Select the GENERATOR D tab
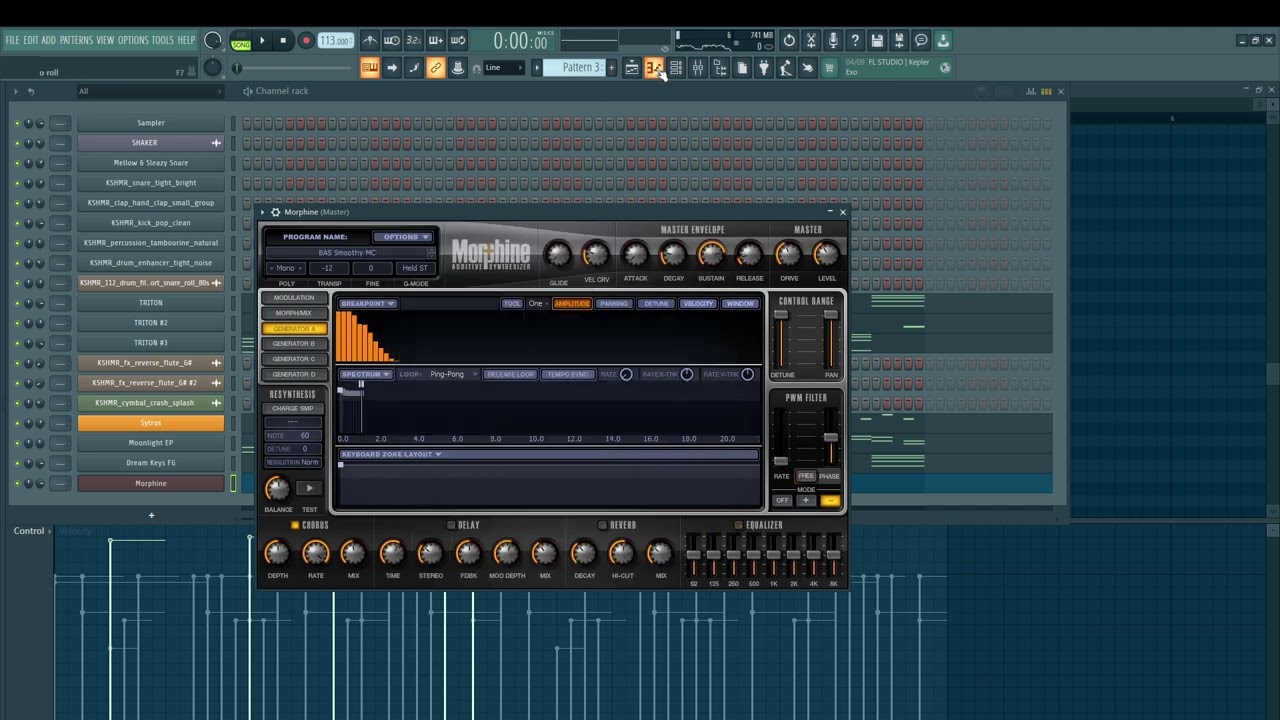 tap(294, 374)
